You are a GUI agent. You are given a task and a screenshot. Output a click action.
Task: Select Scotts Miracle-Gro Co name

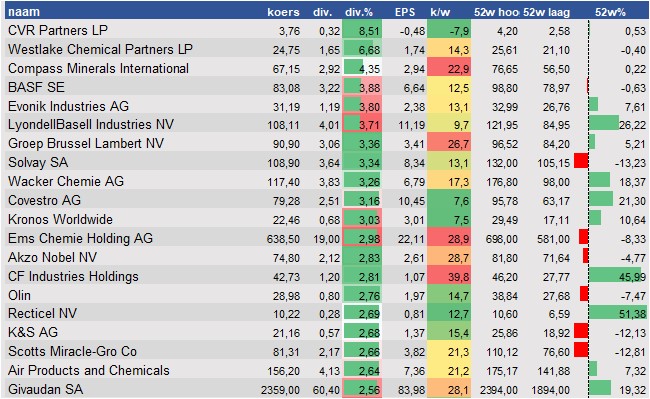73,351
